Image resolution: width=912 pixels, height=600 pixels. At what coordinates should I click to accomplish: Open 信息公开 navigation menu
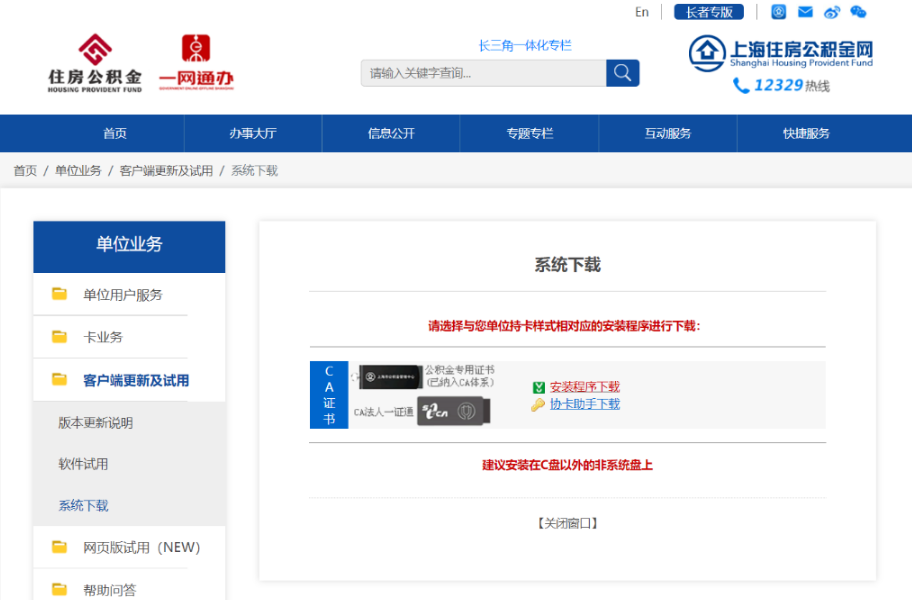tap(391, 134)
